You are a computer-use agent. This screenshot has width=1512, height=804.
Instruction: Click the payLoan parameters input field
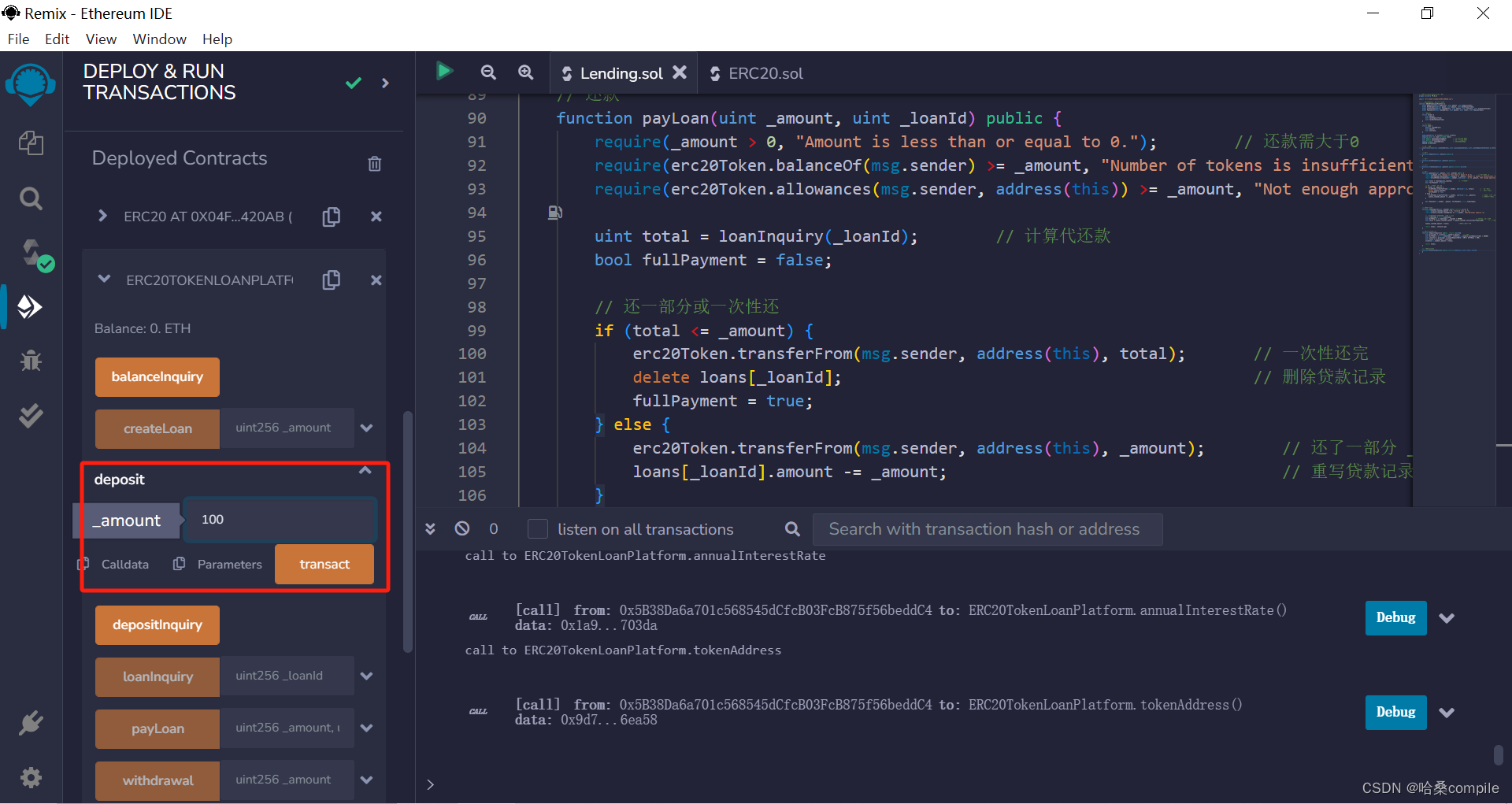click(287, 728)
